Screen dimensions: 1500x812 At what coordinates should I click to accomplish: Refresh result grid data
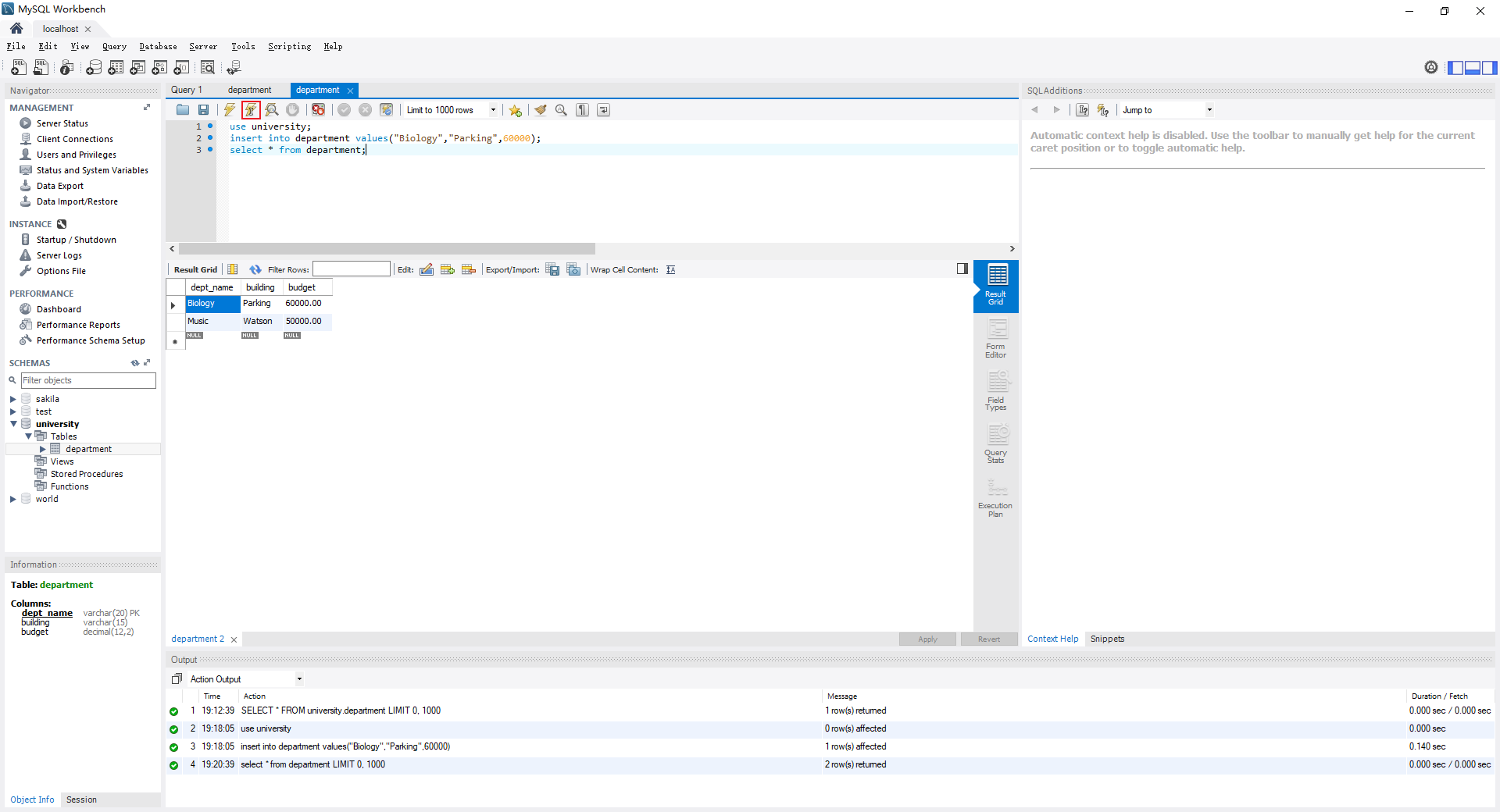pos(255,269)
